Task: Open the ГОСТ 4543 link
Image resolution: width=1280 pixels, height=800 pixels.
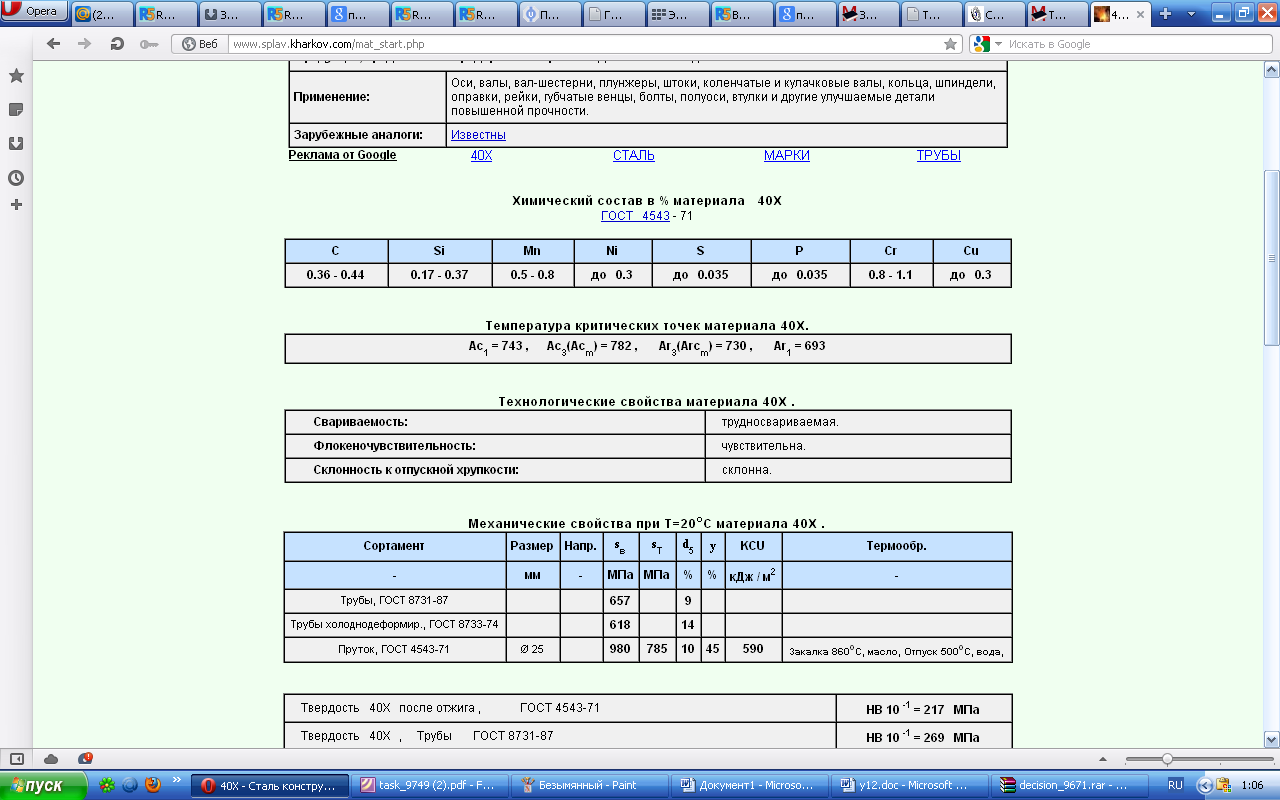Action: (x=635, y=216)
